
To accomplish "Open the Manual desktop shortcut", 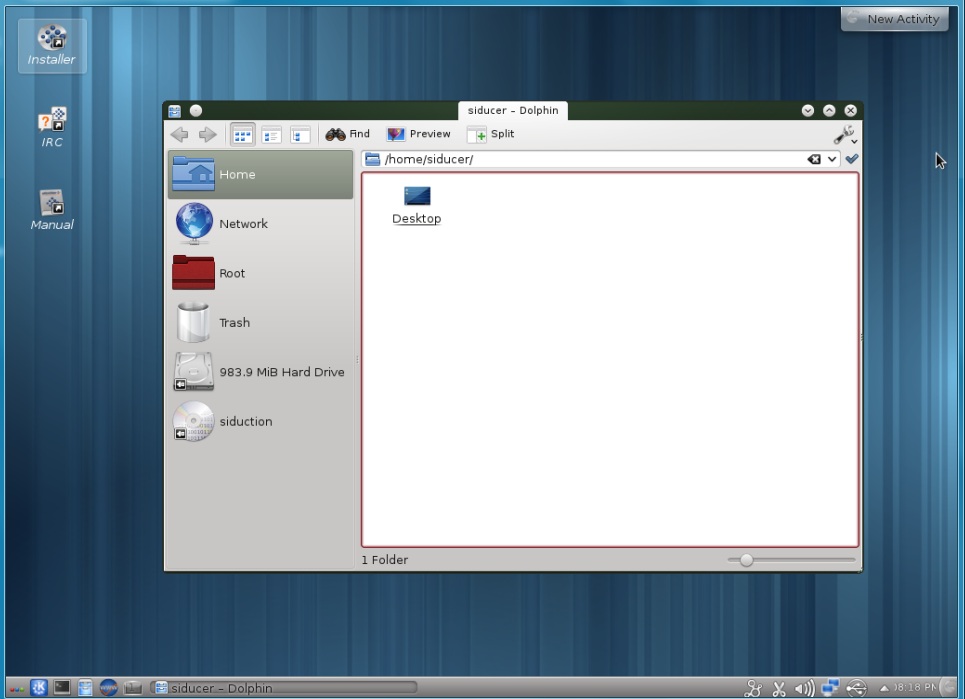I will (52, 210).
